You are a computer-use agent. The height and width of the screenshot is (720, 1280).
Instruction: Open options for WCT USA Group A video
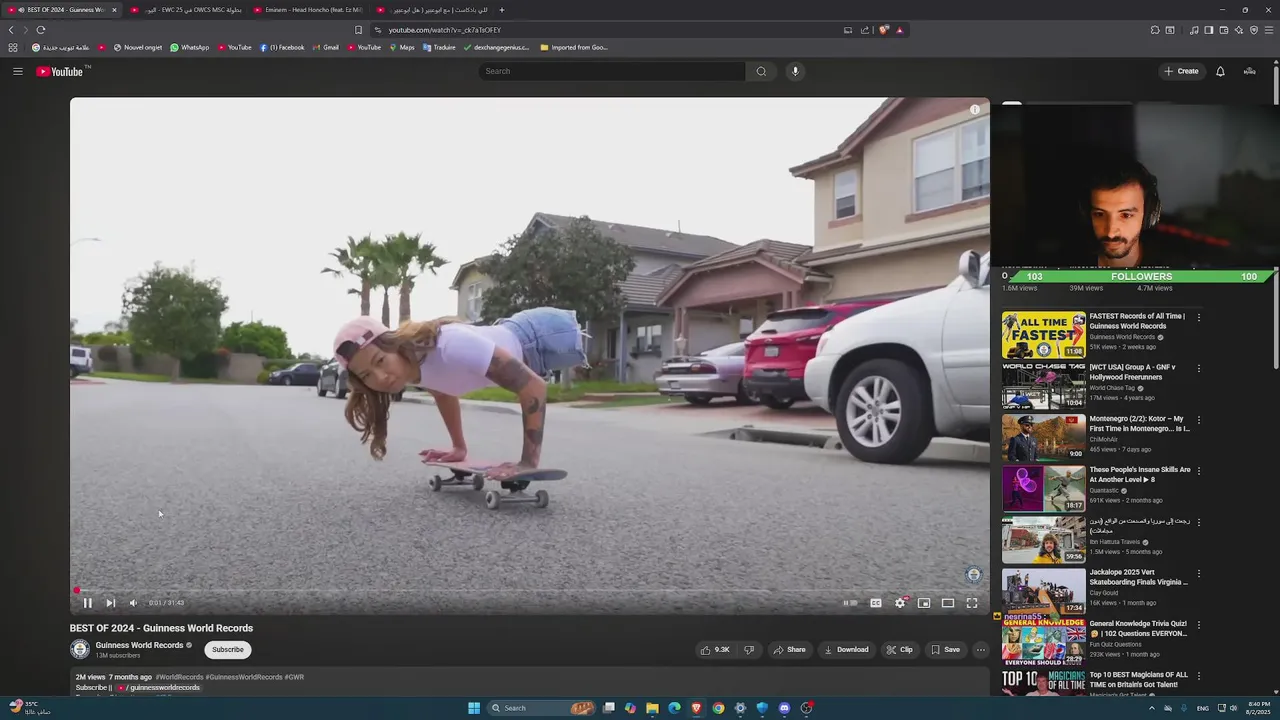click(1199, 368)
